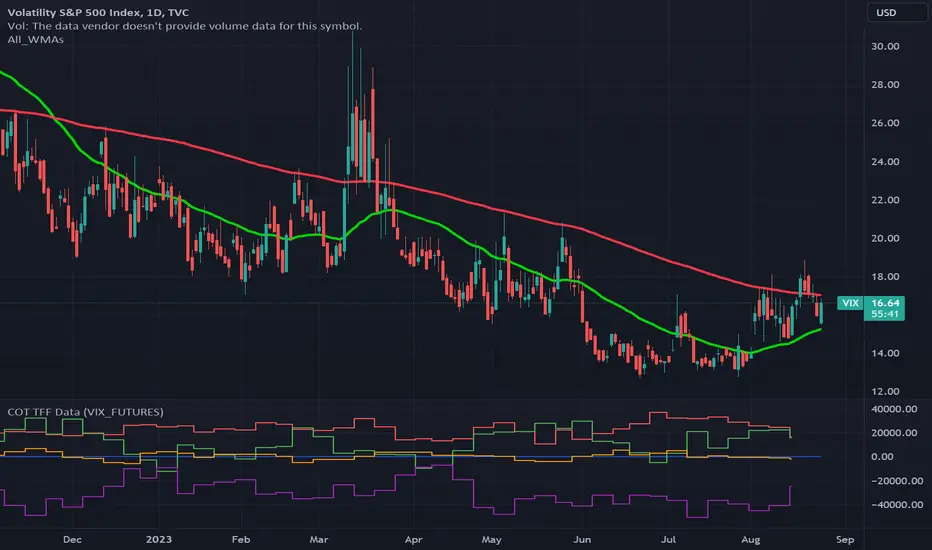Click the 12.00 price axis label

tap(885, 391)
